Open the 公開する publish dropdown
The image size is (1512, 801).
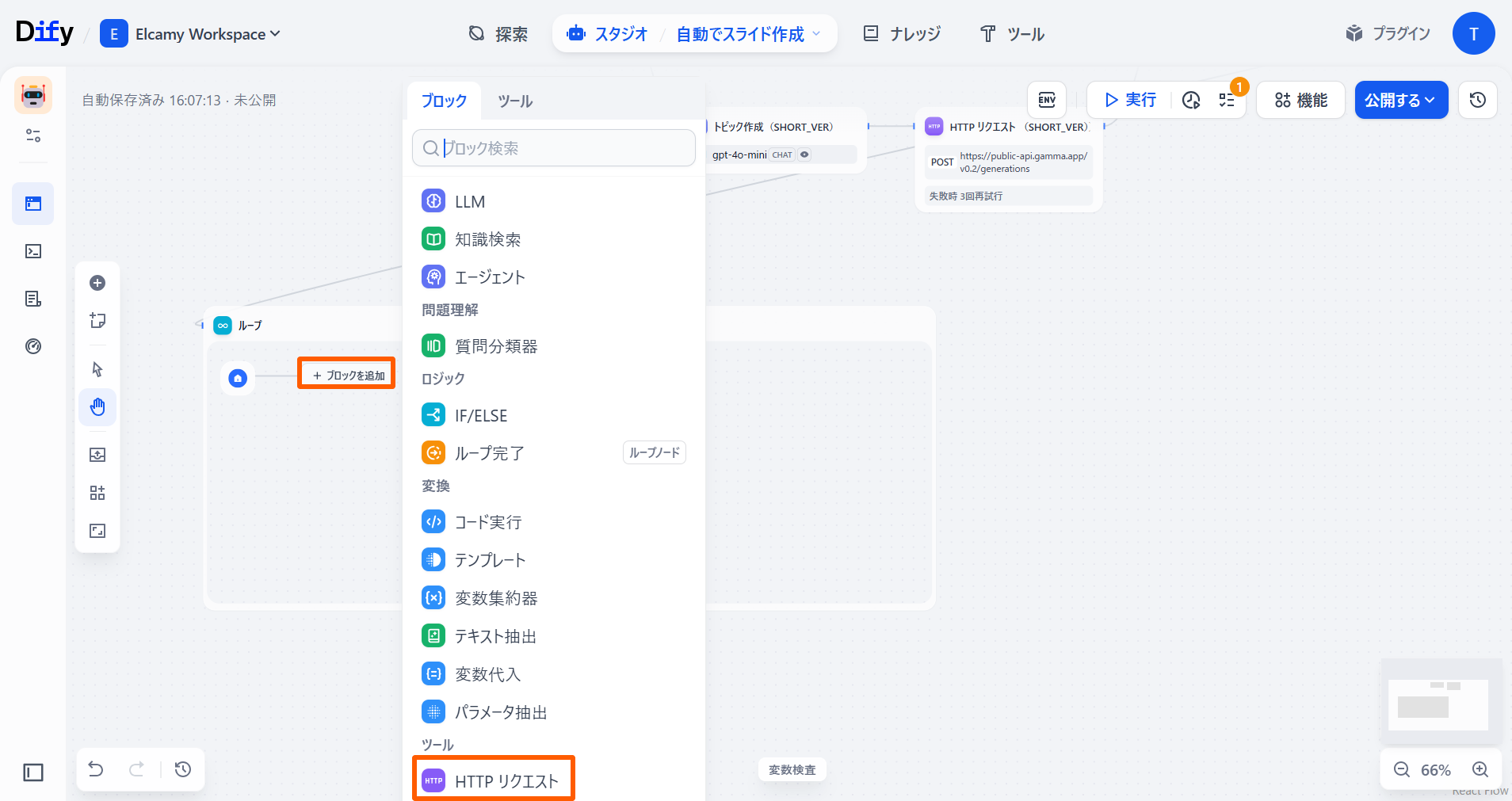(1400, 100)
